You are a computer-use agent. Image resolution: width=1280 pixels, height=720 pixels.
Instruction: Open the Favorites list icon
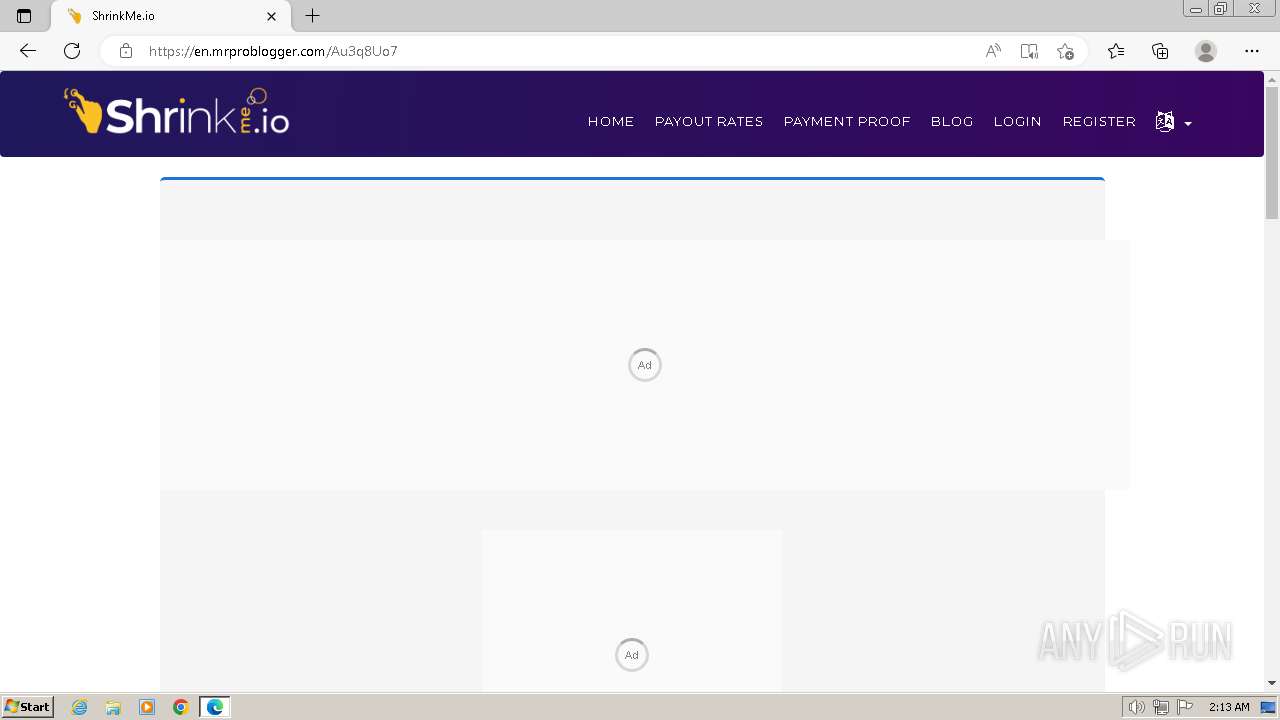pyautogui.click(x=1116, y=51)
